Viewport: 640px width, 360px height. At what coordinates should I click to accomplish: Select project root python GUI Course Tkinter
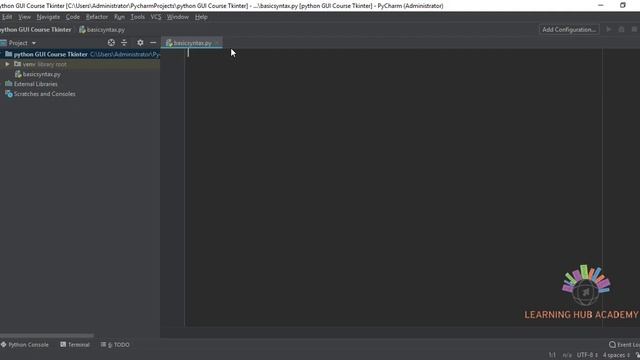tap(51, 54)
